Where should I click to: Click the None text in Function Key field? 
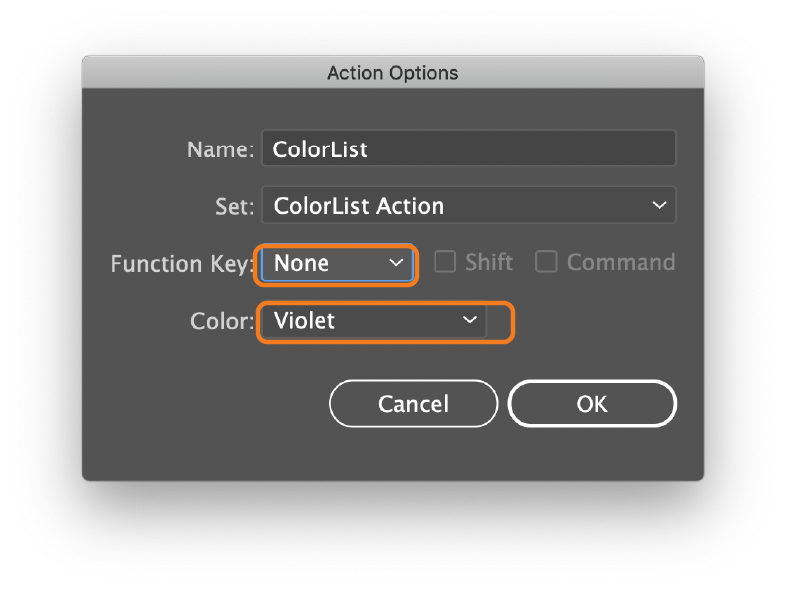point(301,263)
